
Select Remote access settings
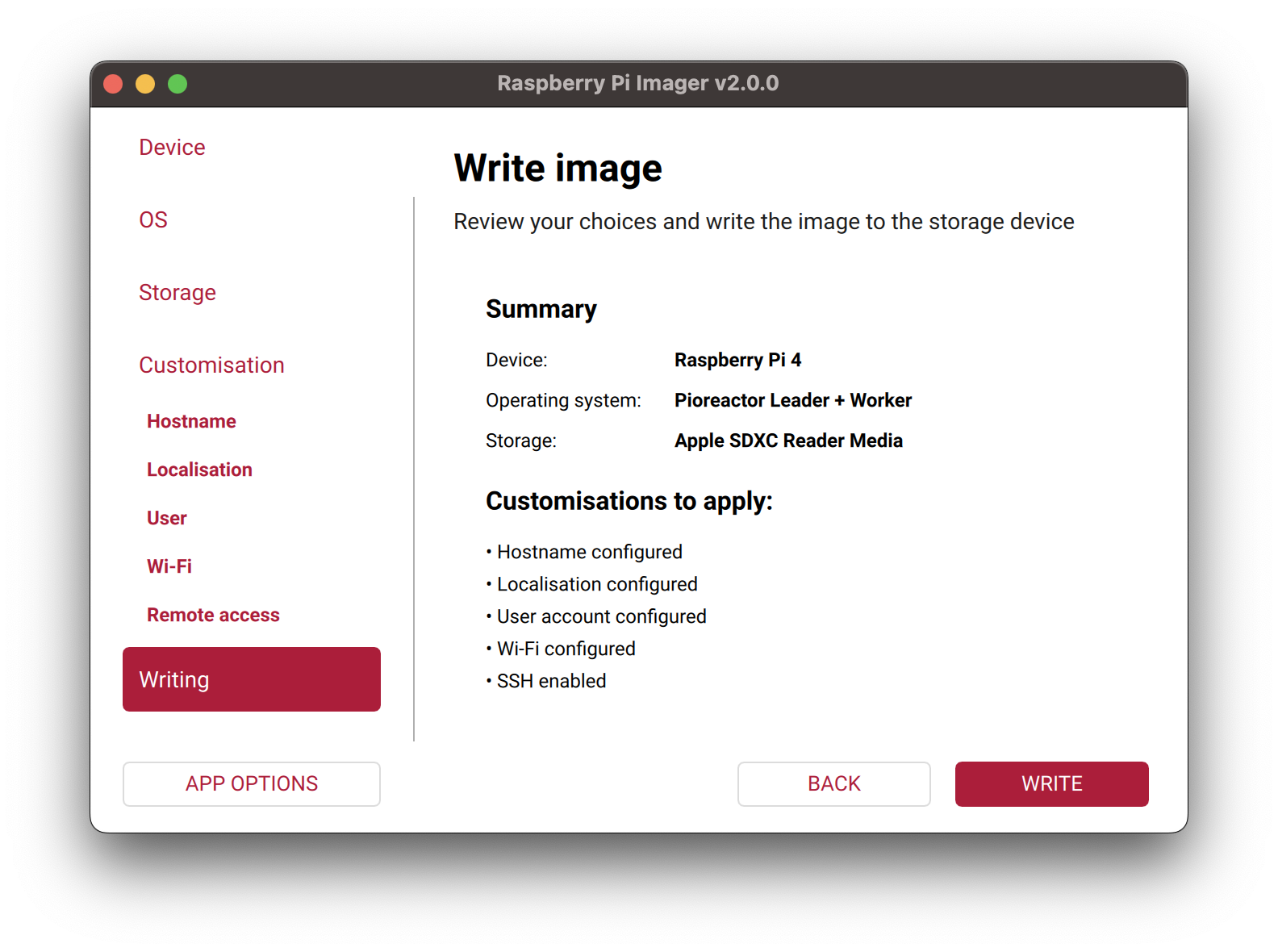coord(213,615)
